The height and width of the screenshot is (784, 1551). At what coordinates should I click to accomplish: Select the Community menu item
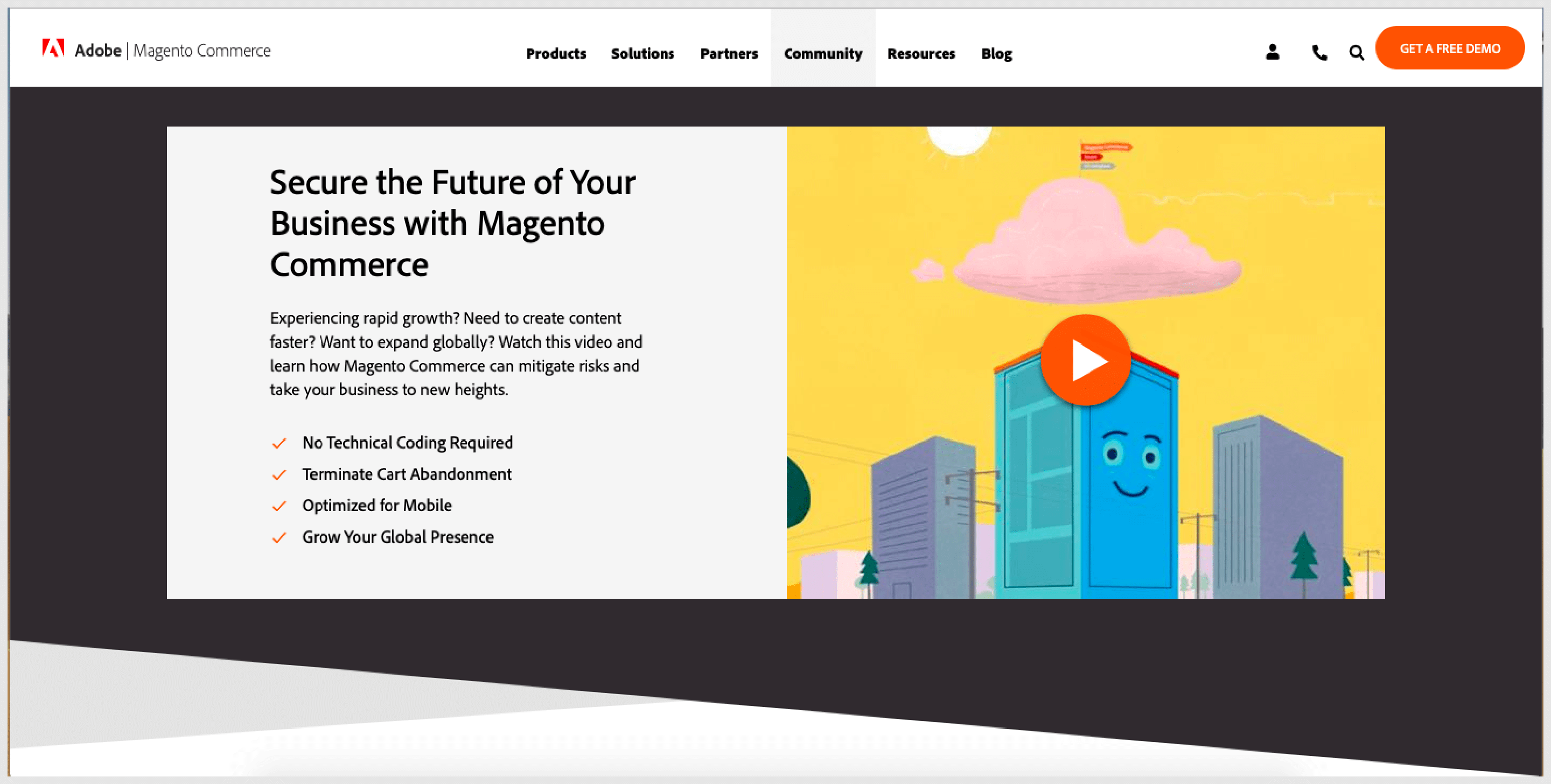point(823,53)
